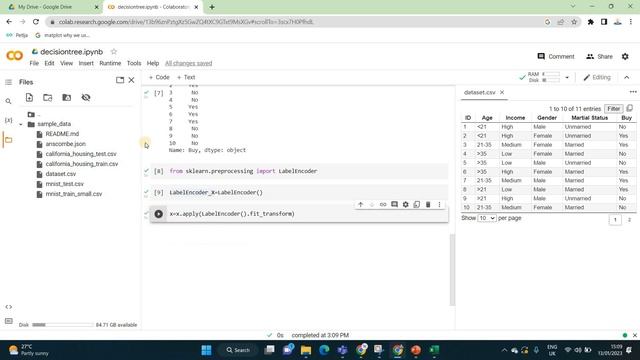Click the Share button
Viewport: 640px width, 360px height.
(x=599, y=56)
